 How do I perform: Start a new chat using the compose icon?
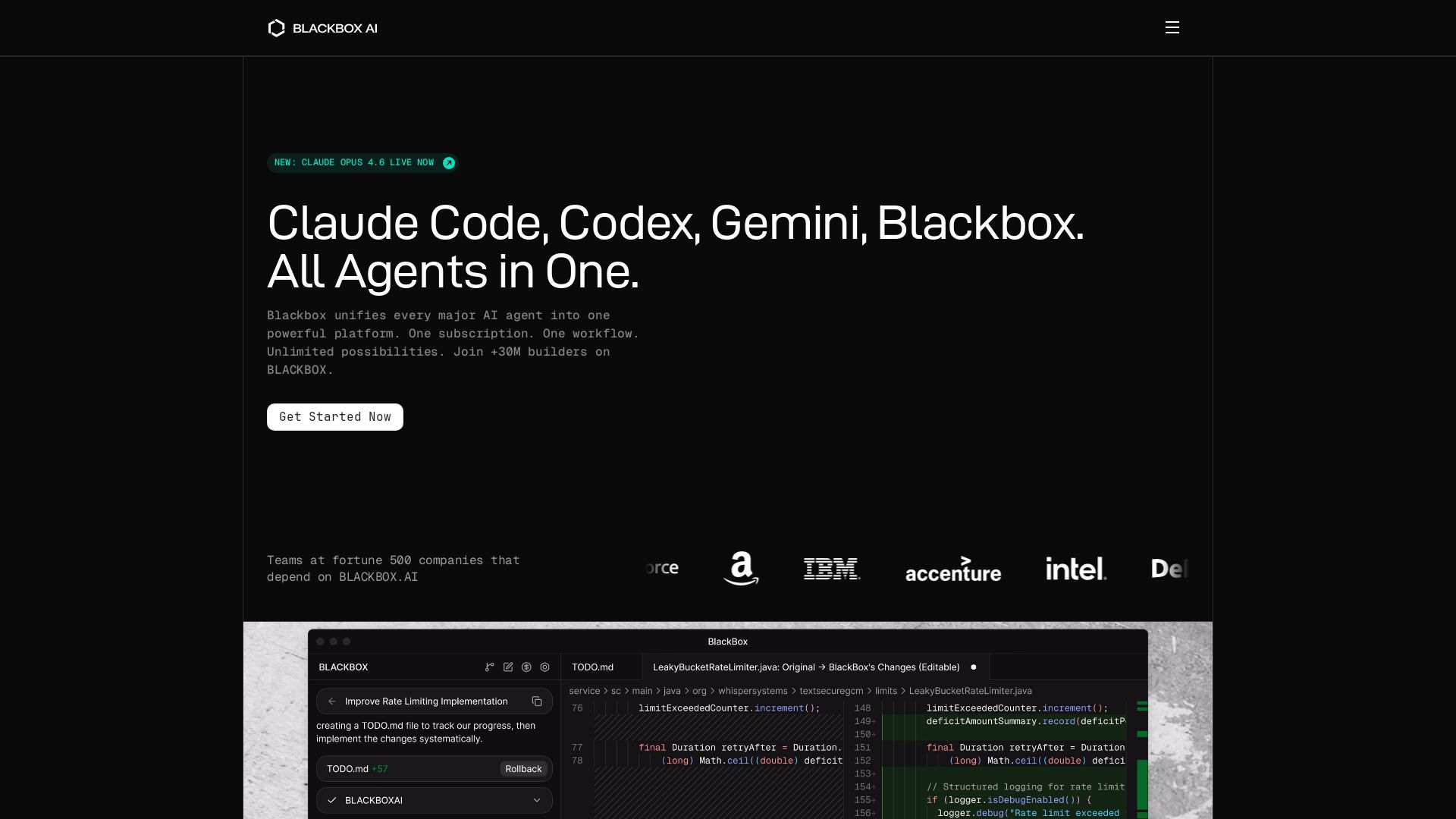pos(508,667)
